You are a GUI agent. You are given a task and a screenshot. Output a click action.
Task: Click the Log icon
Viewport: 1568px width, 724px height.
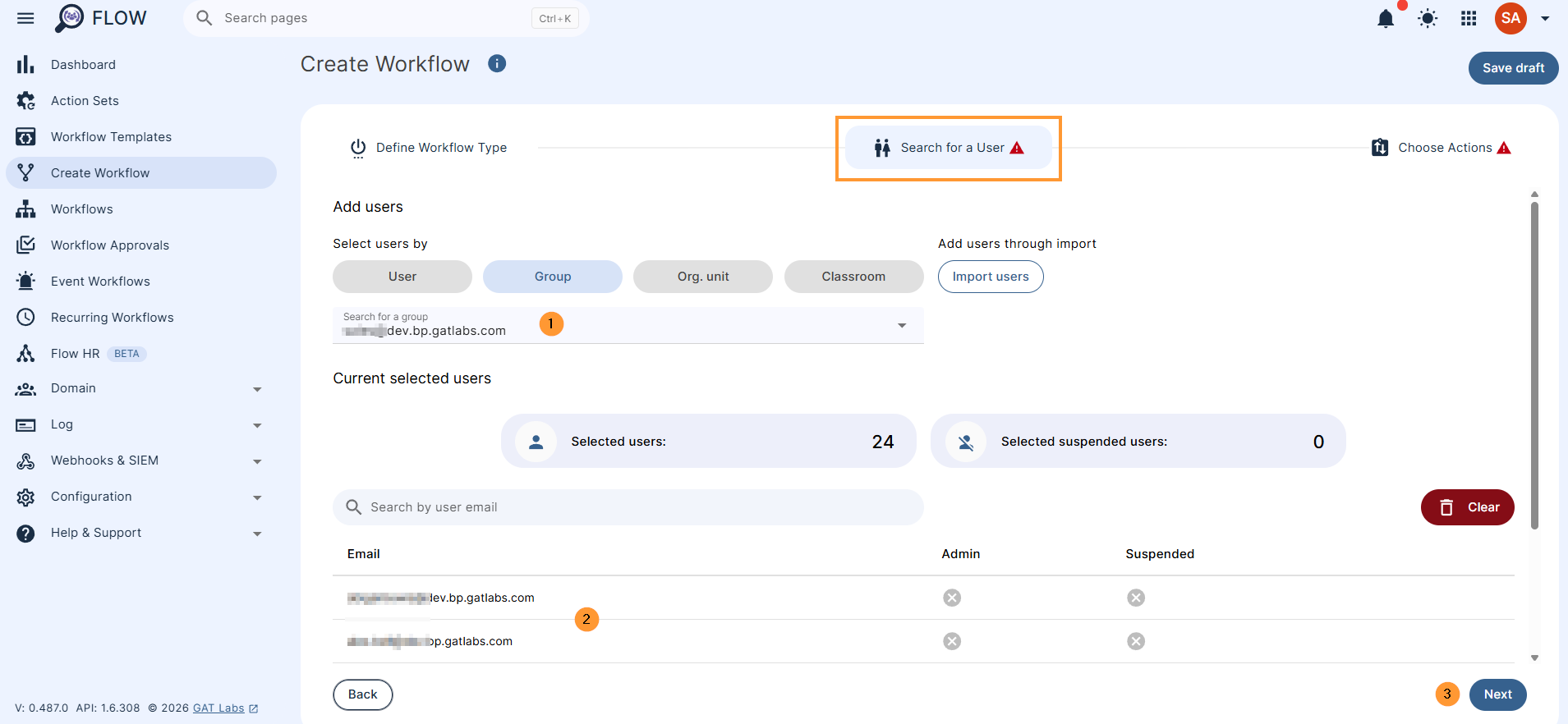click(25, 425)
